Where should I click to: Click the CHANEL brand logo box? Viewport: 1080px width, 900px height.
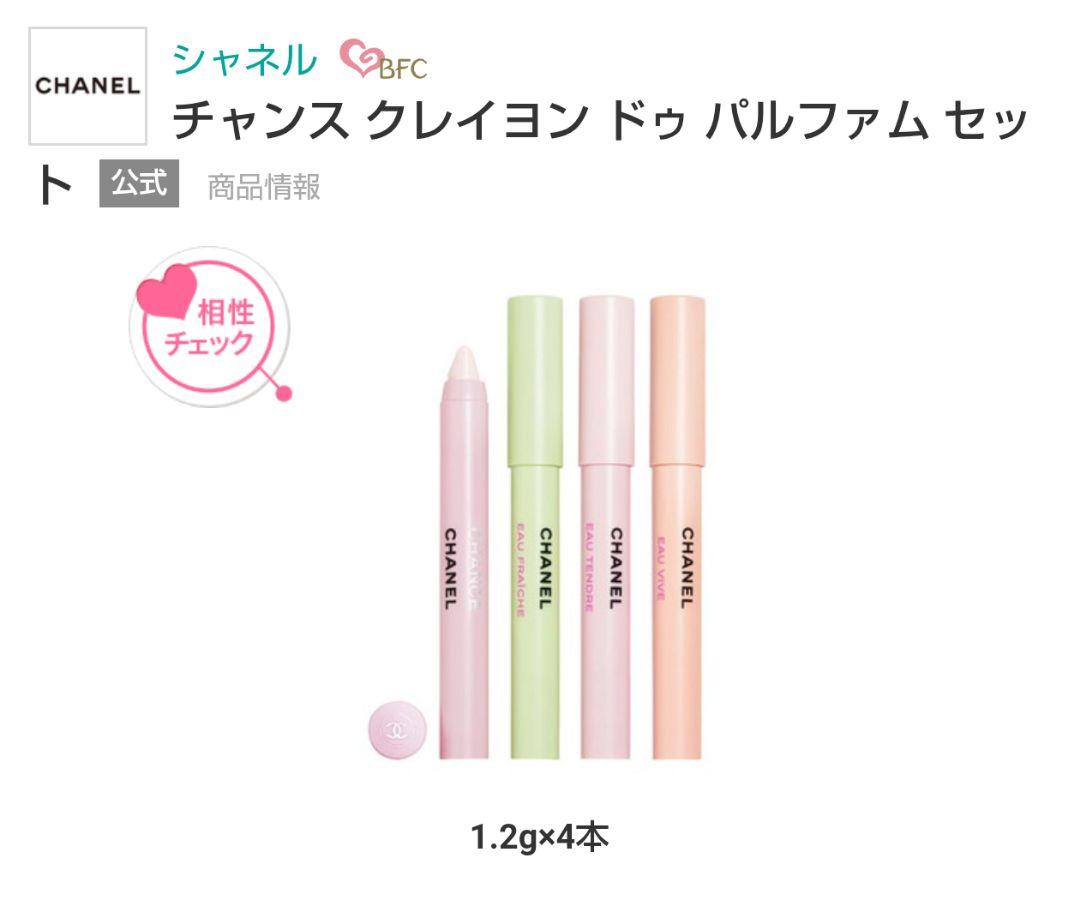tap(87, 86)
